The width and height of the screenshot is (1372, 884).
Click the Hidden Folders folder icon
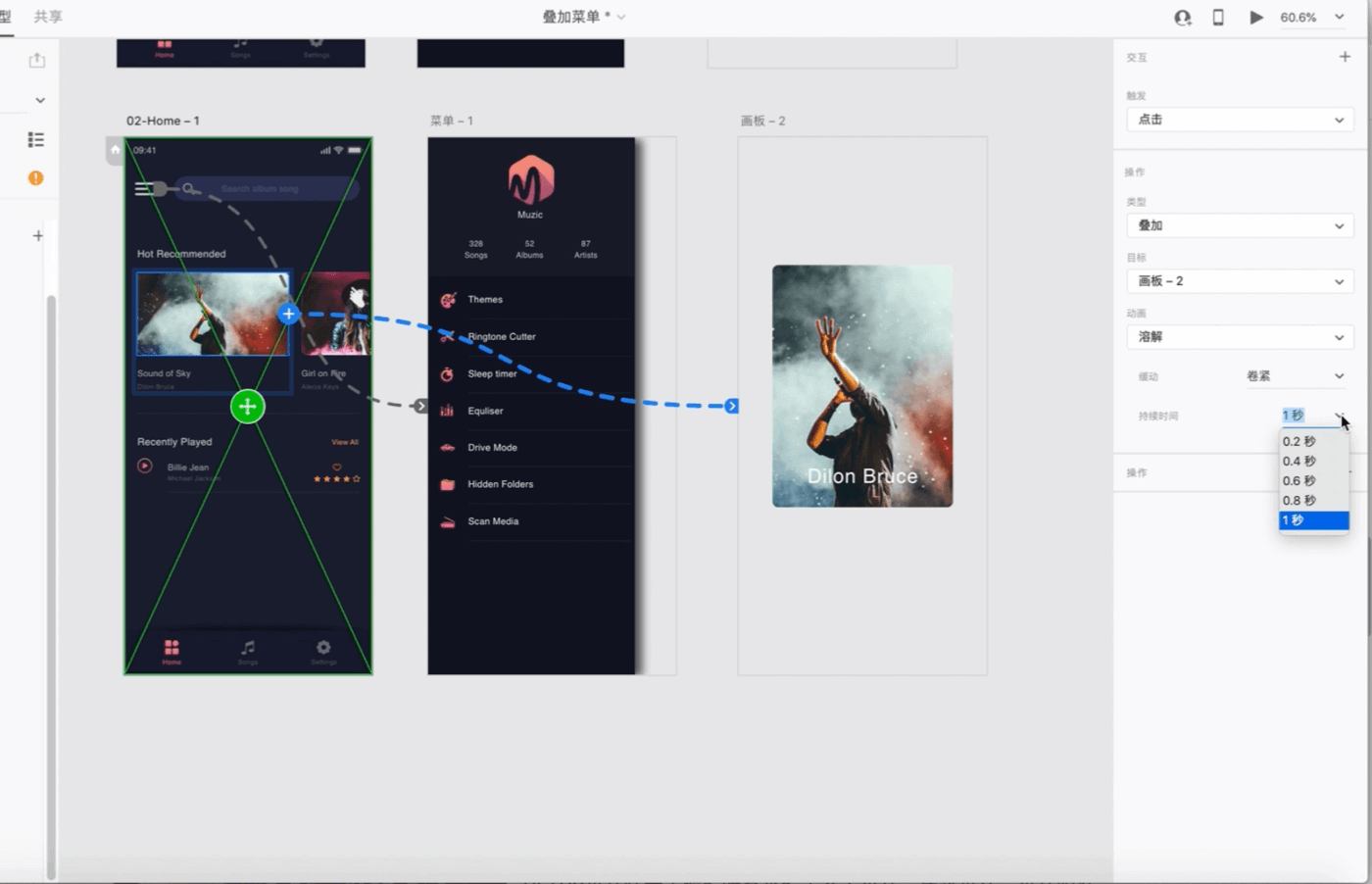pyautogui.click(x=447, y=484)
